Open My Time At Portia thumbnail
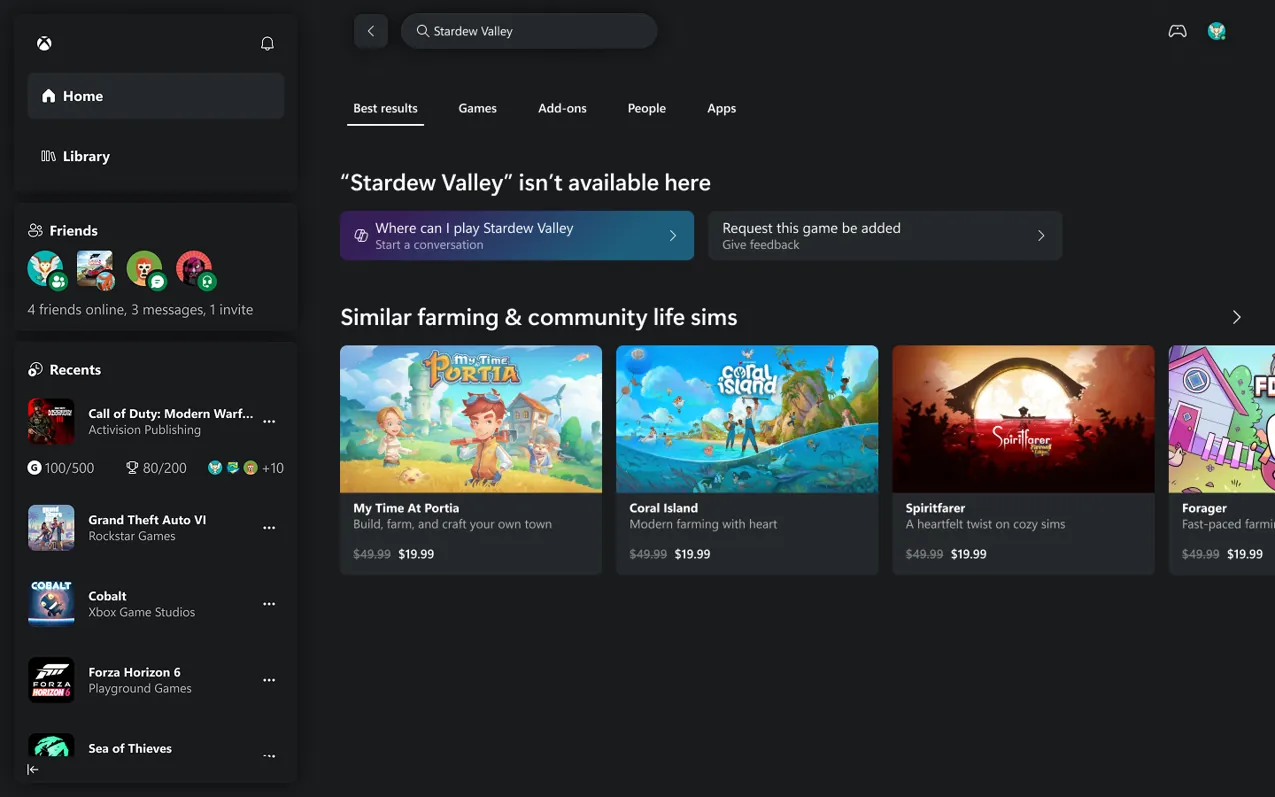This screenshot has width=1275, height=797. click(x=471, y=419)
